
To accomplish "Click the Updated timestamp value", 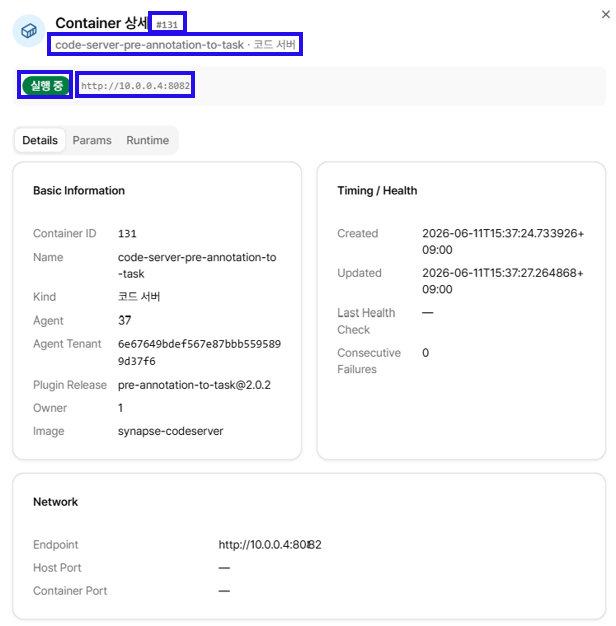I will [503, 281].
